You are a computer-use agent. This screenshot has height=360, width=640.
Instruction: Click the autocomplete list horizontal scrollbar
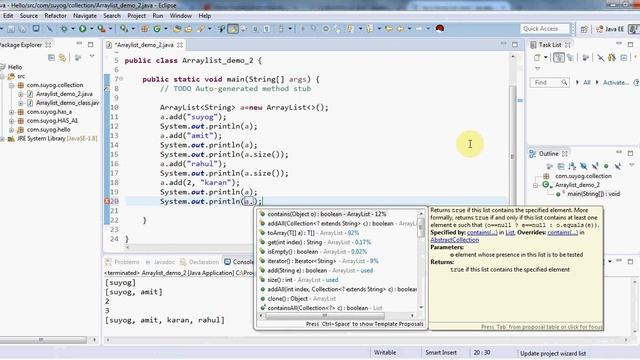(x=325, y=316)
